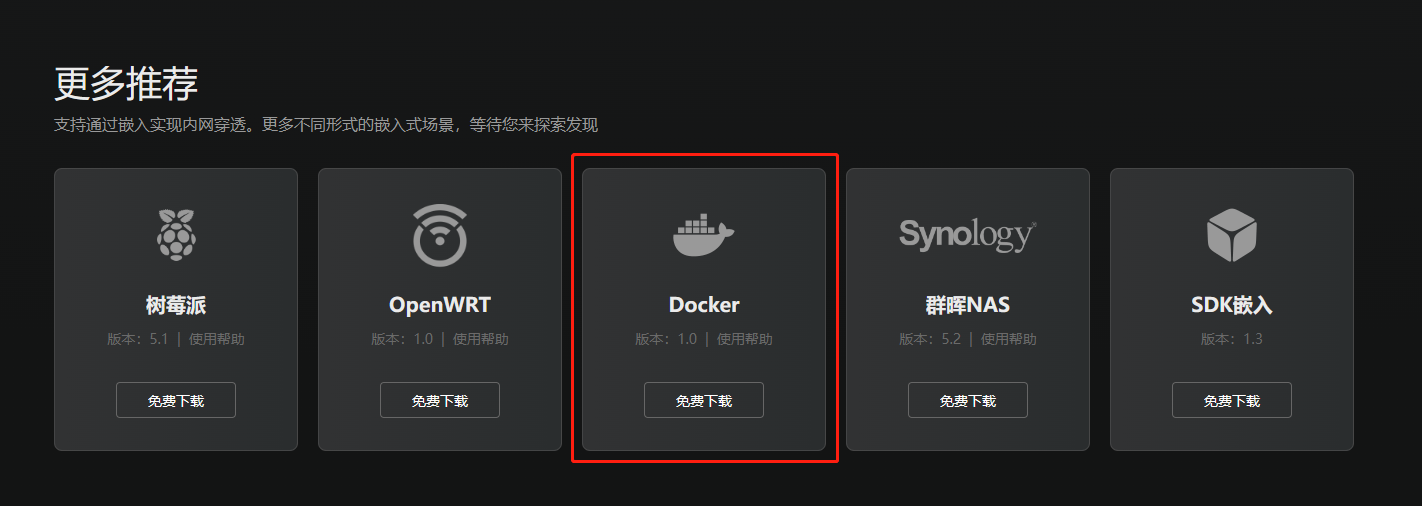Click 免费下载 under Docker
1422x506 pixels.
click(704, 400)
